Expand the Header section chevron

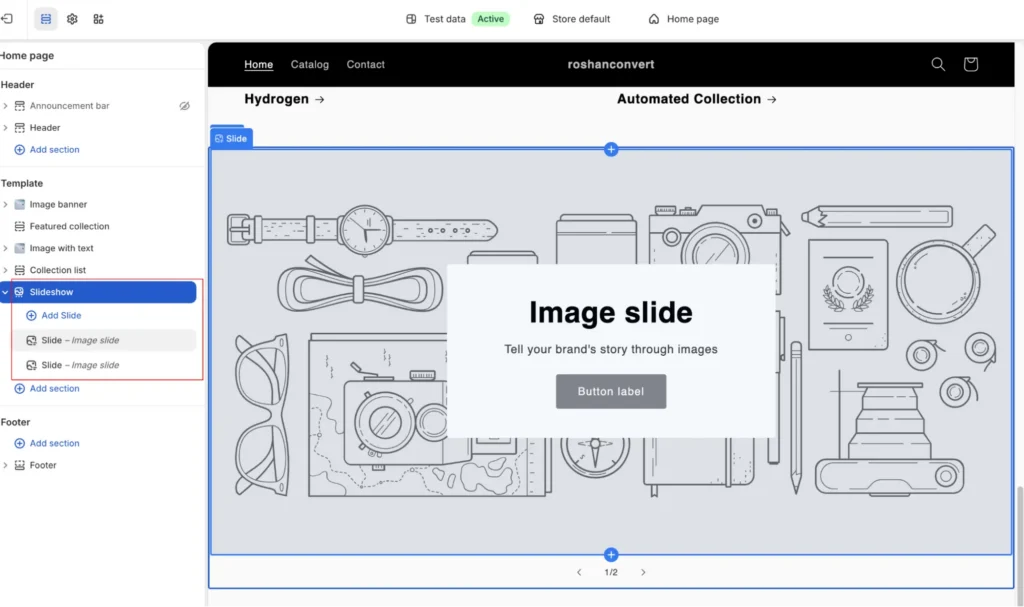[5, 127]
